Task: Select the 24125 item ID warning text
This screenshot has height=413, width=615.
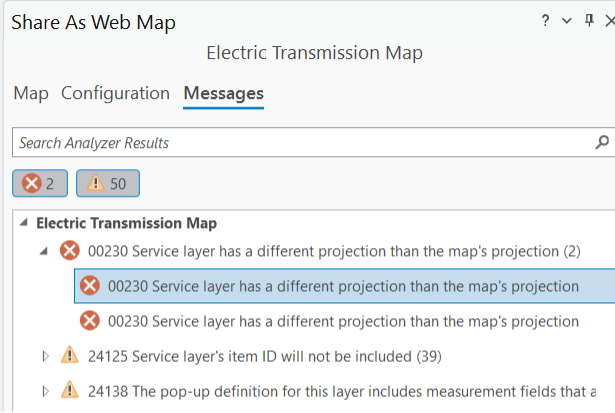Action: coord(264,356)
